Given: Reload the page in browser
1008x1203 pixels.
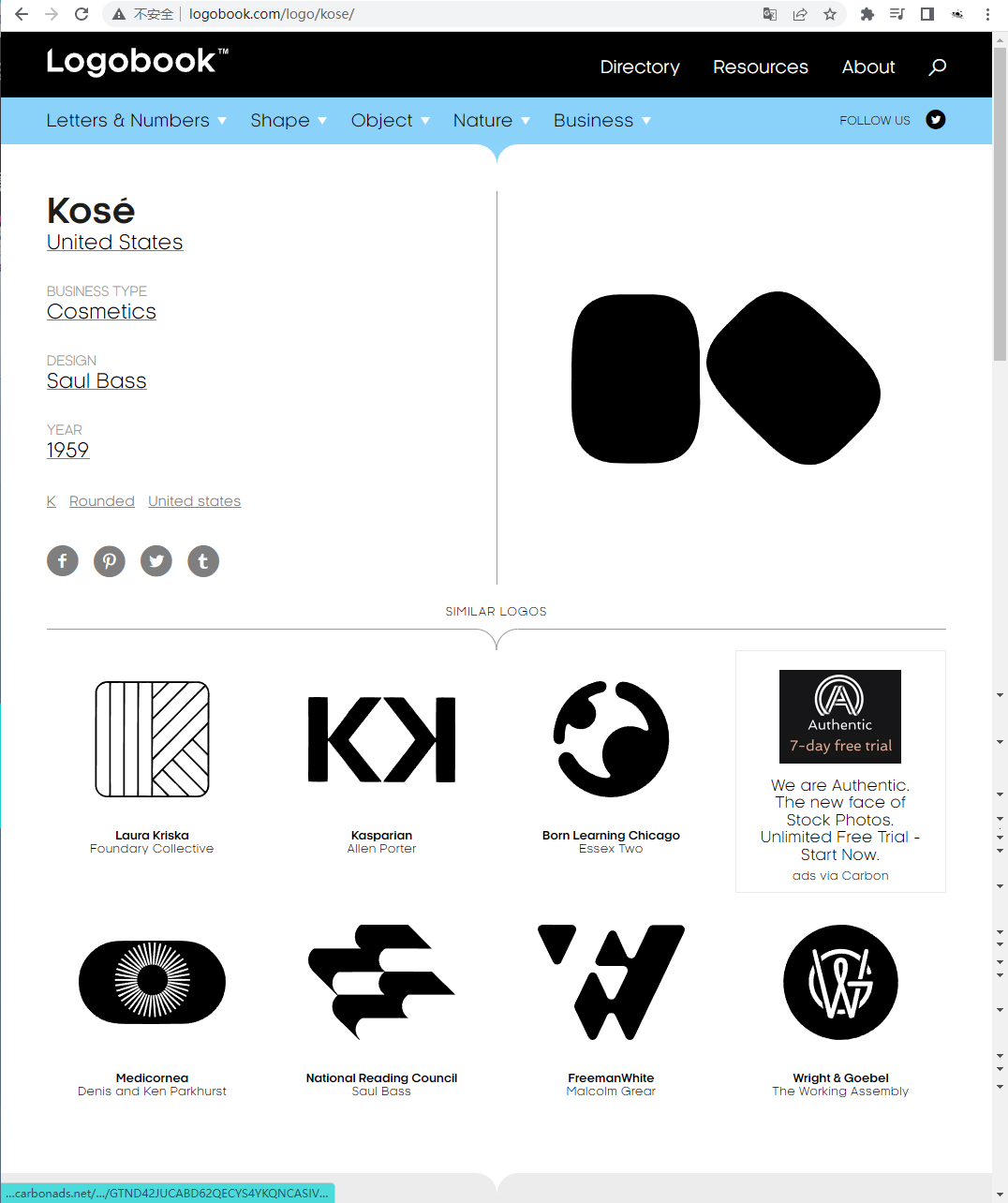Looking at the screenshot, I should 82,14.
